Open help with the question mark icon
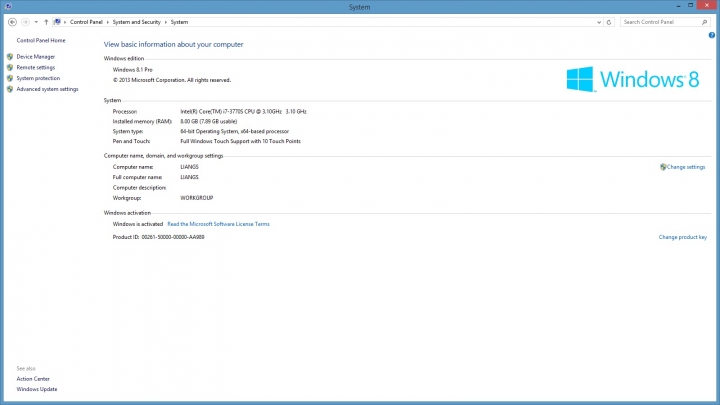 pyautogui.click(x=712, y=35)
